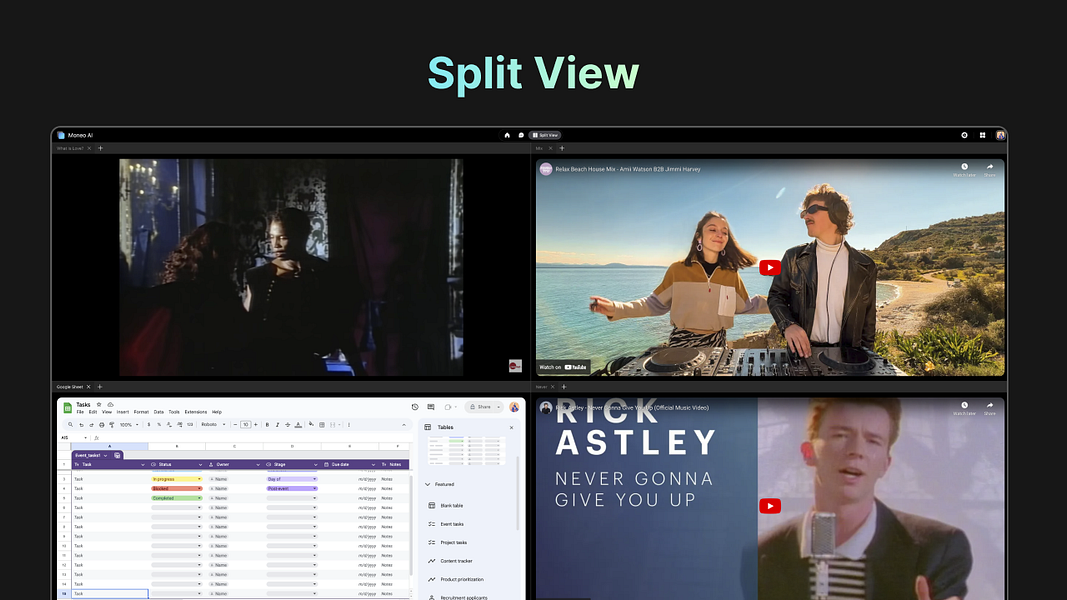Click the Sheets search menus icon
Viewport: 1067px width, 600px height.
[70, 424]
